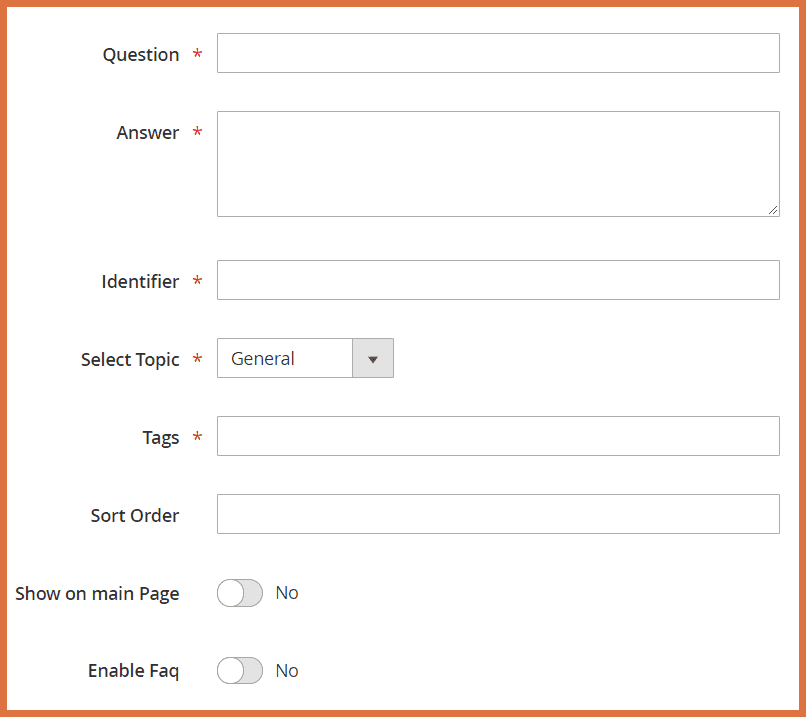The image size is (806, 717).
Task: Click the Question input field
Action: coord(497,53)
